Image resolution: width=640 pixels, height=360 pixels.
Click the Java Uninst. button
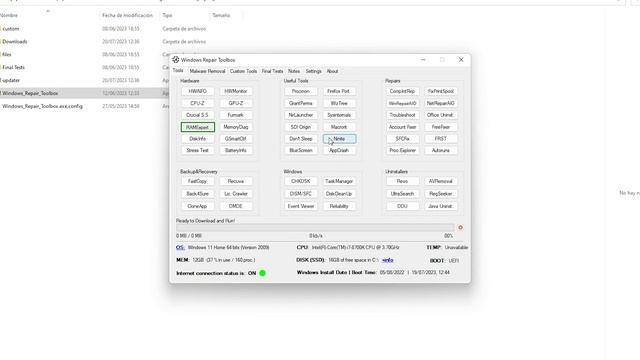(441, 206)
